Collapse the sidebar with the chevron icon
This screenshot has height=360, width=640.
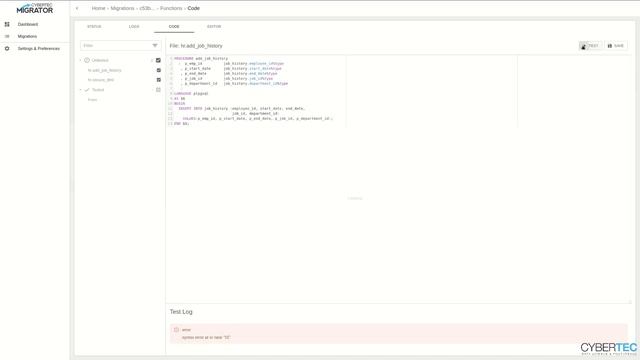77,8
